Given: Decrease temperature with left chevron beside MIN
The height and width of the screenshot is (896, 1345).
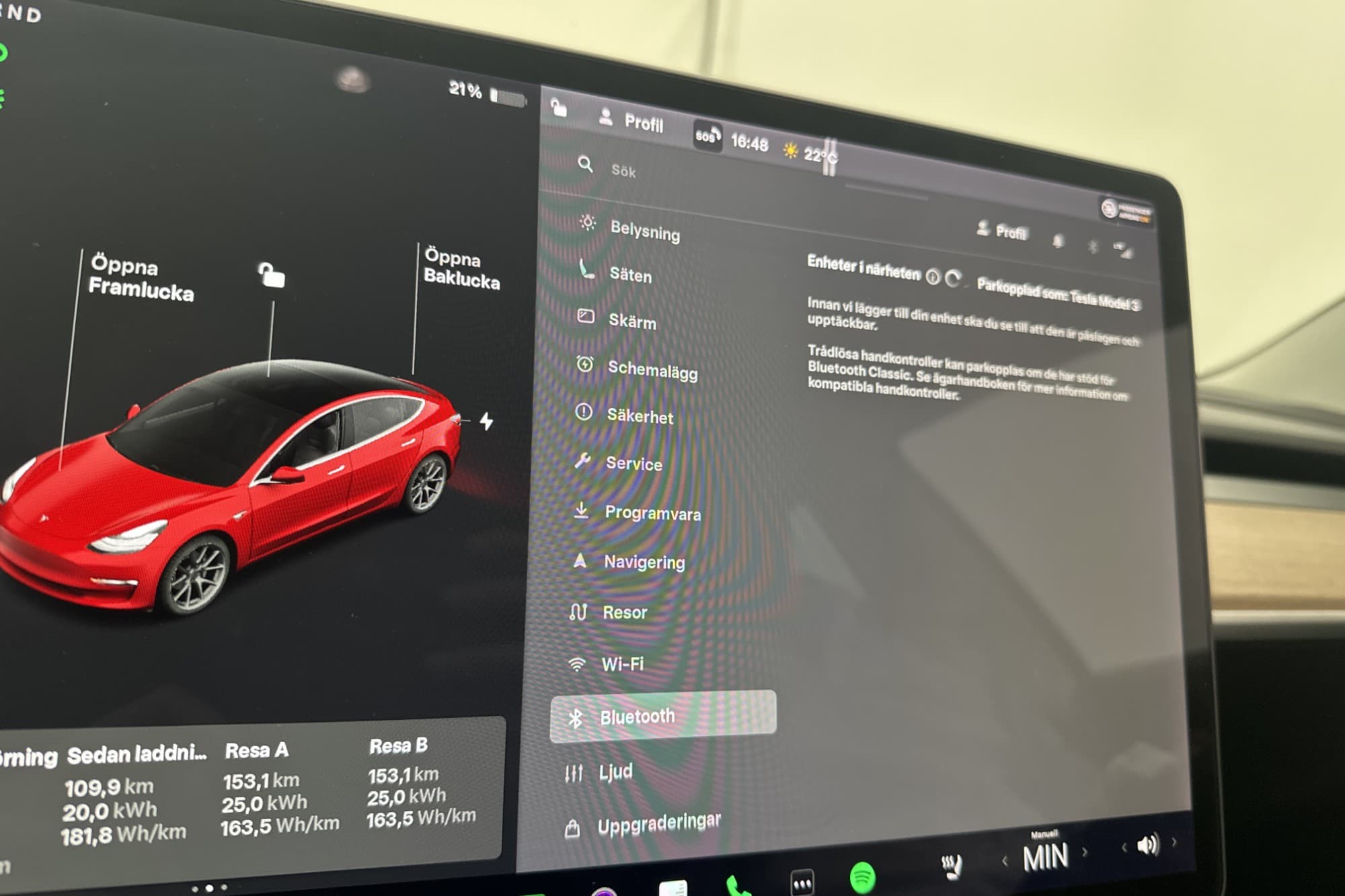Looking at the screenshot, I should coord(1005,861).
